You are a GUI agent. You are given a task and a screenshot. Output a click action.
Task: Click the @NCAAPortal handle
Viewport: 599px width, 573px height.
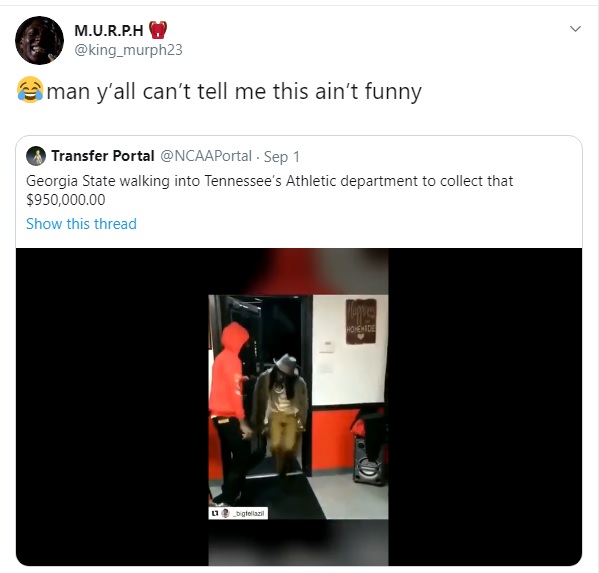tap(206, 156)
